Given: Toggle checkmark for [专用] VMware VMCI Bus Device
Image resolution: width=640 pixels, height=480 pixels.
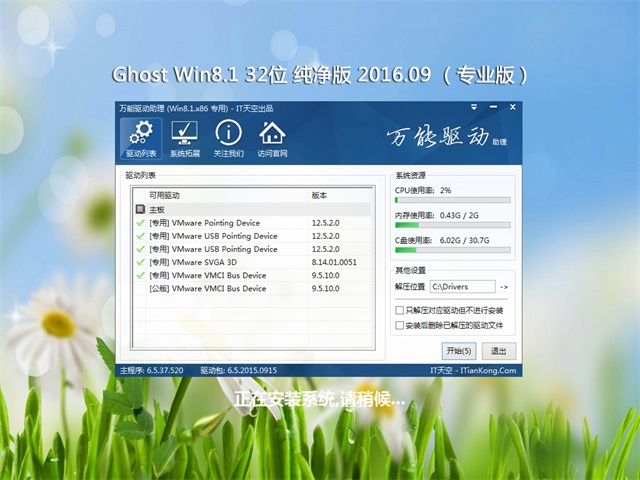Looking at the screenshot, I should (x=140, y=275).
